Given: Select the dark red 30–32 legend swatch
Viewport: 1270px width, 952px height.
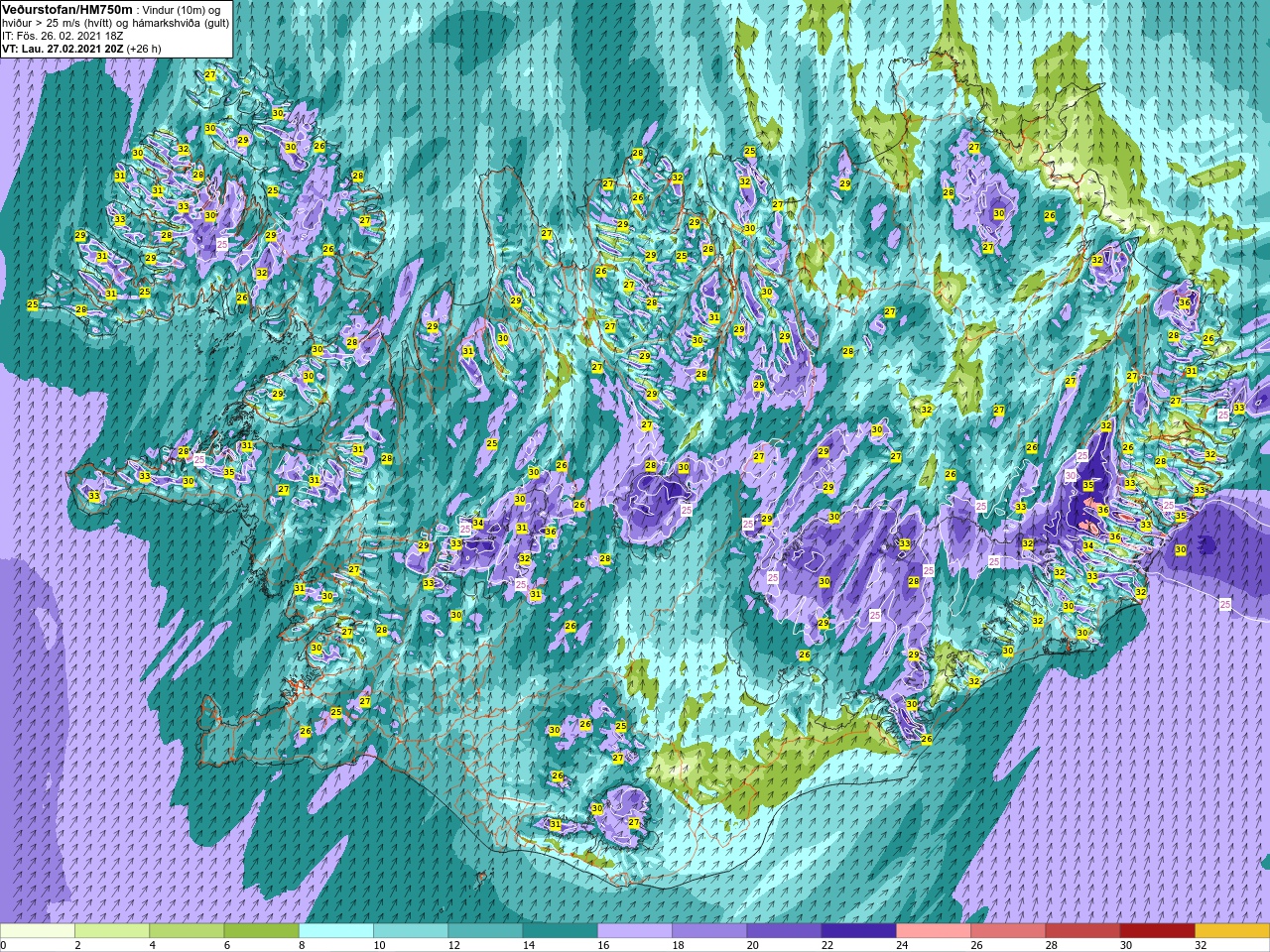Looking at the screenshot, I should 1158,931.
